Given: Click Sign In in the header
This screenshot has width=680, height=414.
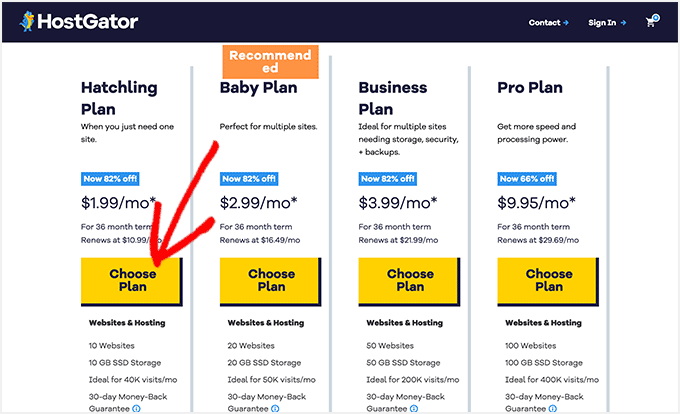Looking at the screenshot, I should [x=607, y=22].
